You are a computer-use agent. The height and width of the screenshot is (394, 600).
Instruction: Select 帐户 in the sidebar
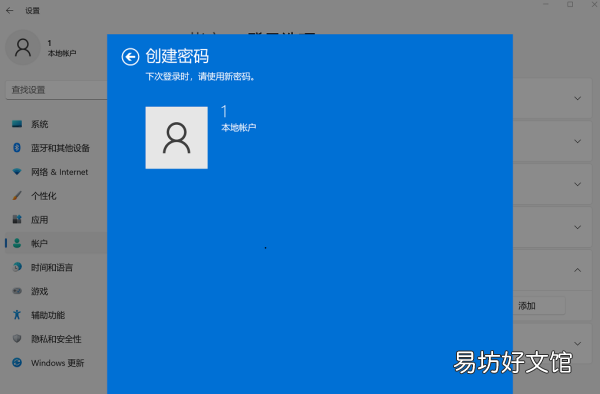click(56, 243)
